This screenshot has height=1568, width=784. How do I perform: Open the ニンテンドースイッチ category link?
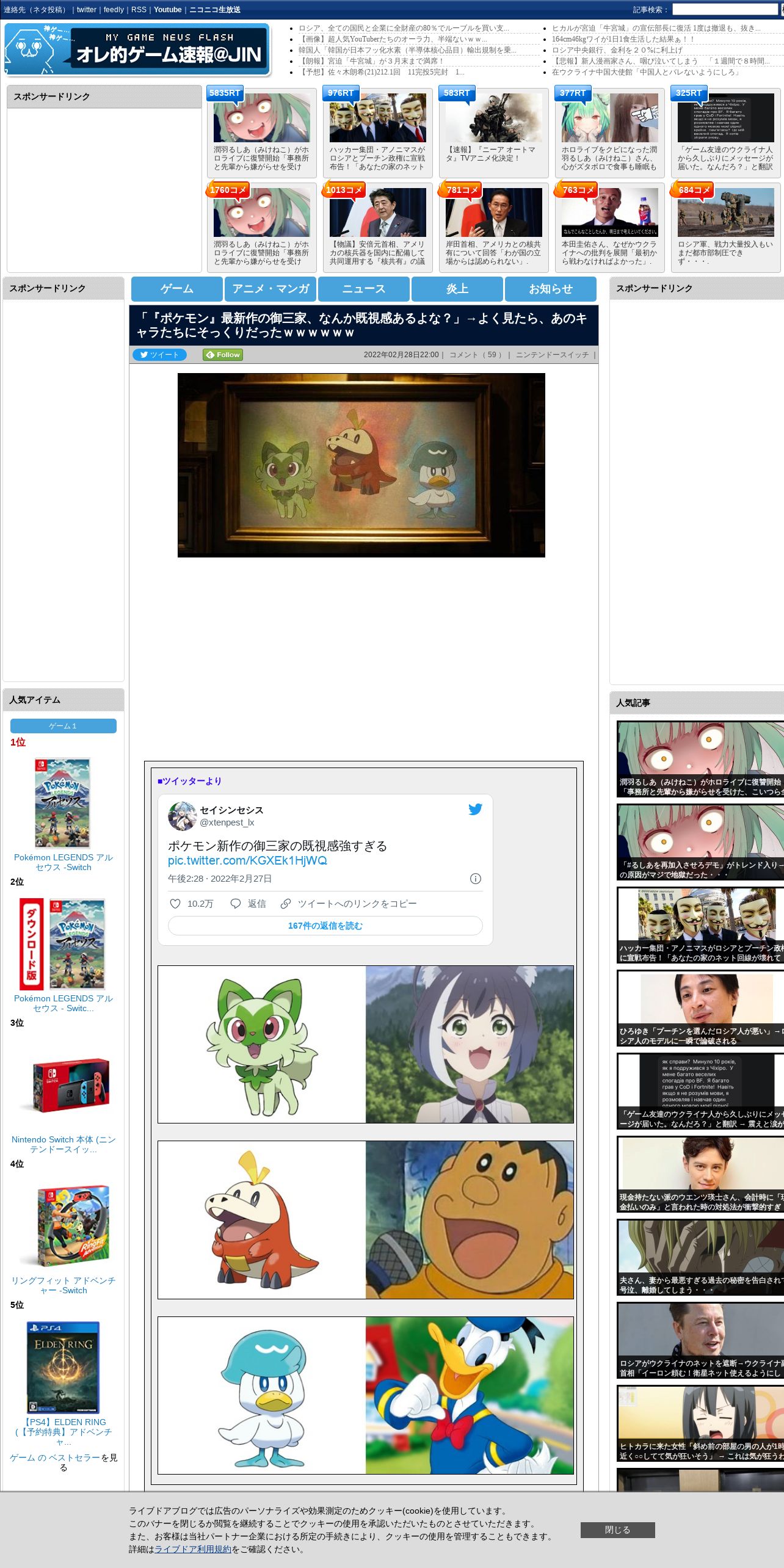(x=552, y=355)
